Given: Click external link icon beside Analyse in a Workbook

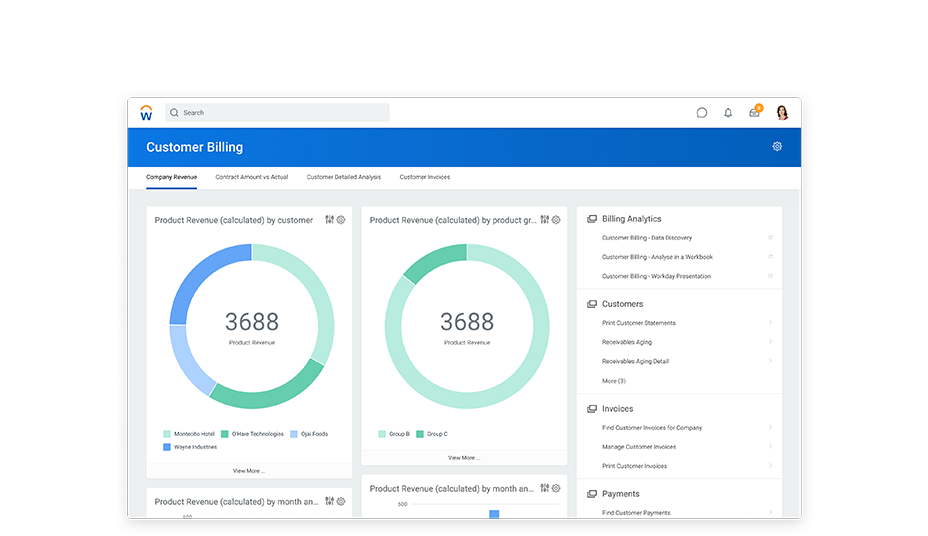Looking at the screenshot, I should (x=770, y=257).
